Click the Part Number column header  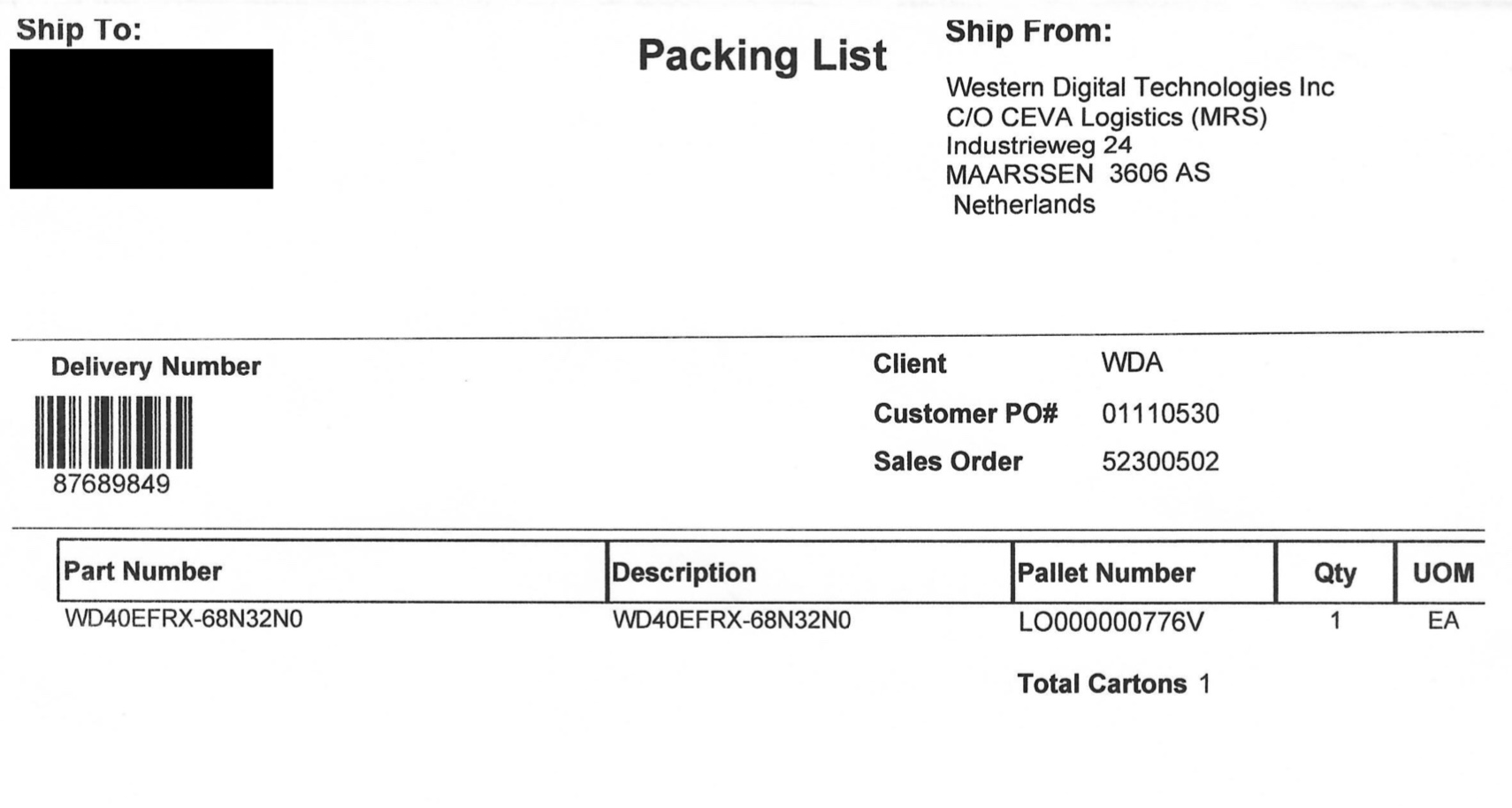click(x=142, y=571)
